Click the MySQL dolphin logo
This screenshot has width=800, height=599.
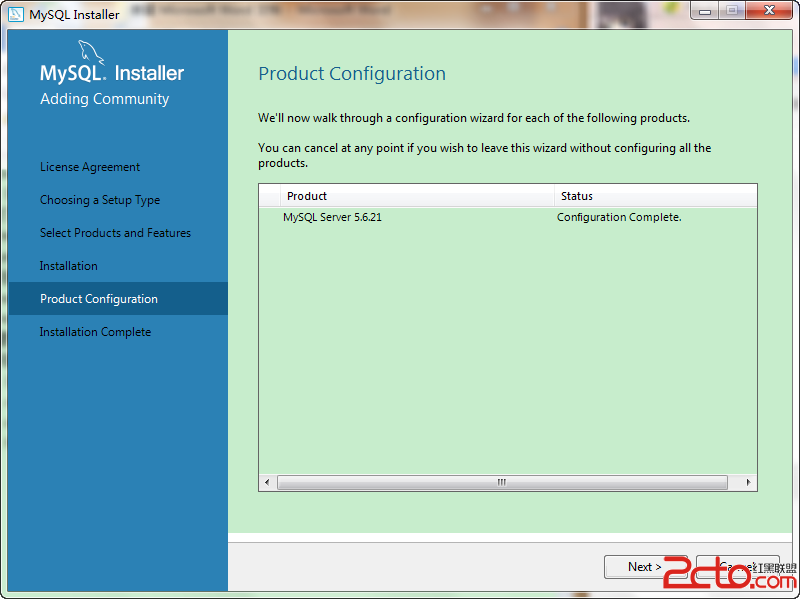[x=90, y=53]
